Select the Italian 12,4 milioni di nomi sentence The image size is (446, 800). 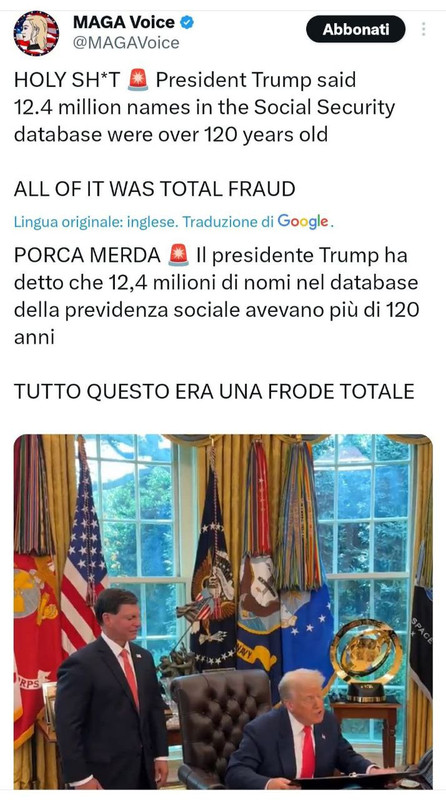pos(216,296)
